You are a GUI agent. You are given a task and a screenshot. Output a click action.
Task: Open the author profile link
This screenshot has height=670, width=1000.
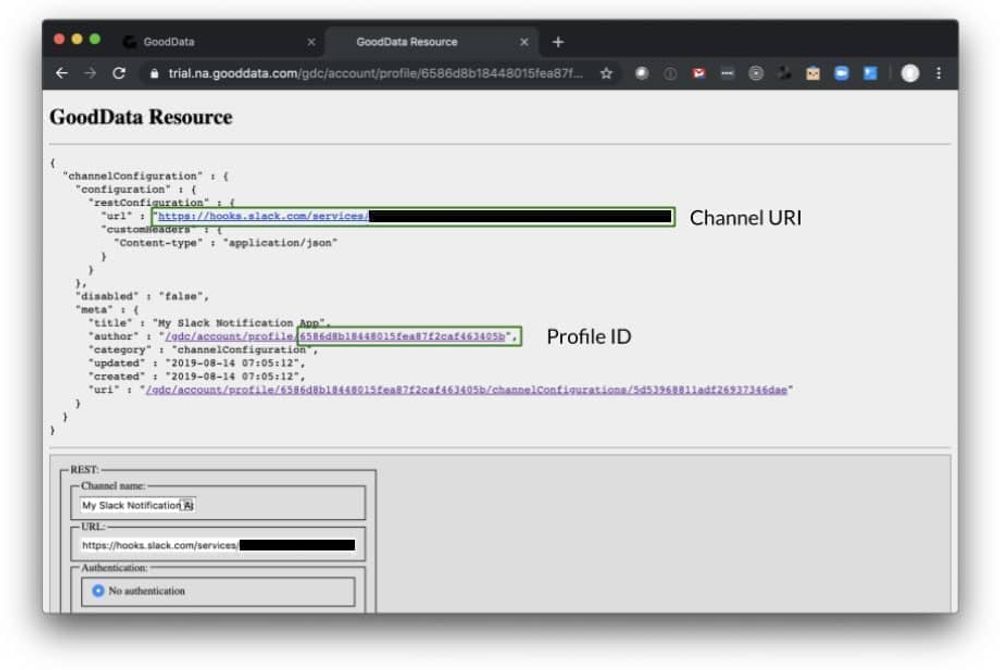pos(335,336)
